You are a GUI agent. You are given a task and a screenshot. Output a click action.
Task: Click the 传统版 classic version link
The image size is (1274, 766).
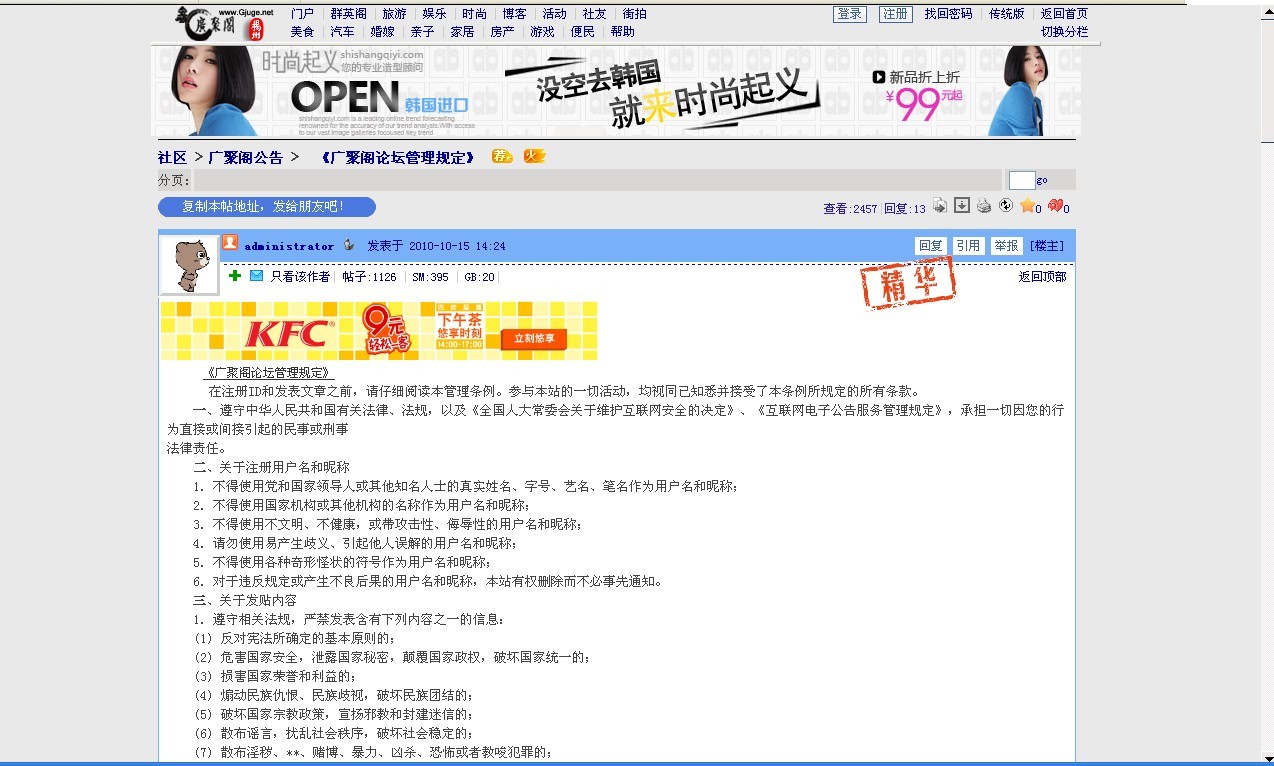(1007, 14)
